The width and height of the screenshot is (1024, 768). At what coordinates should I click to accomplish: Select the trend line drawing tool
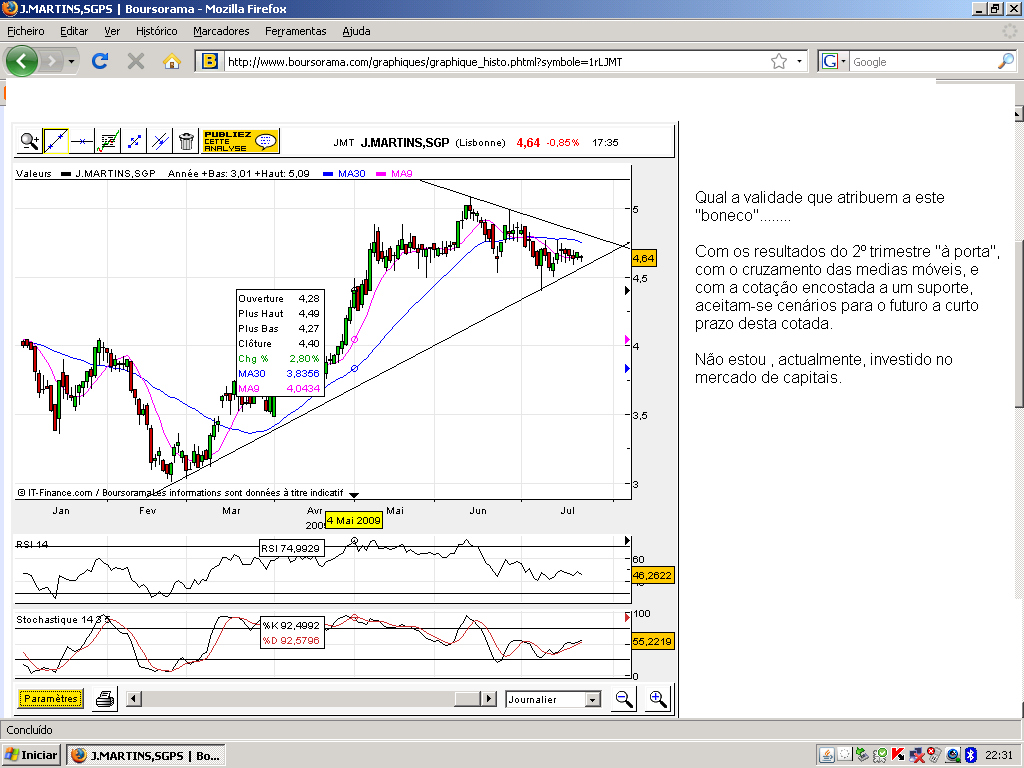point(56,141)
